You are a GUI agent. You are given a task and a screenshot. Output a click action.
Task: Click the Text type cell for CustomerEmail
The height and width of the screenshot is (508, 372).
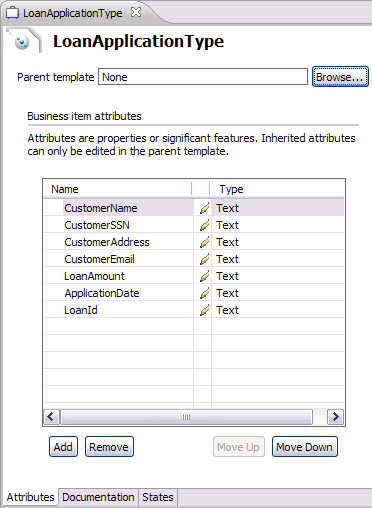[x=277, y=259]
